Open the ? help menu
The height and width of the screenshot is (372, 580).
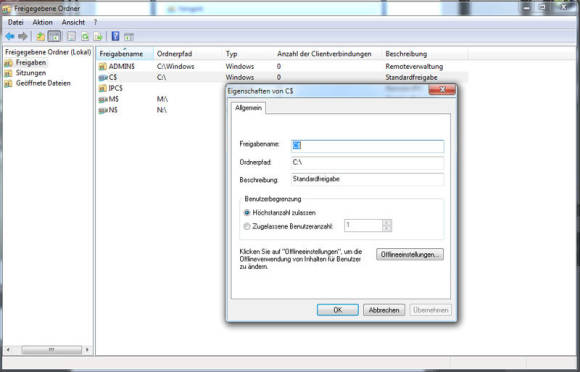pyautogui.click(x=95, y=23)
